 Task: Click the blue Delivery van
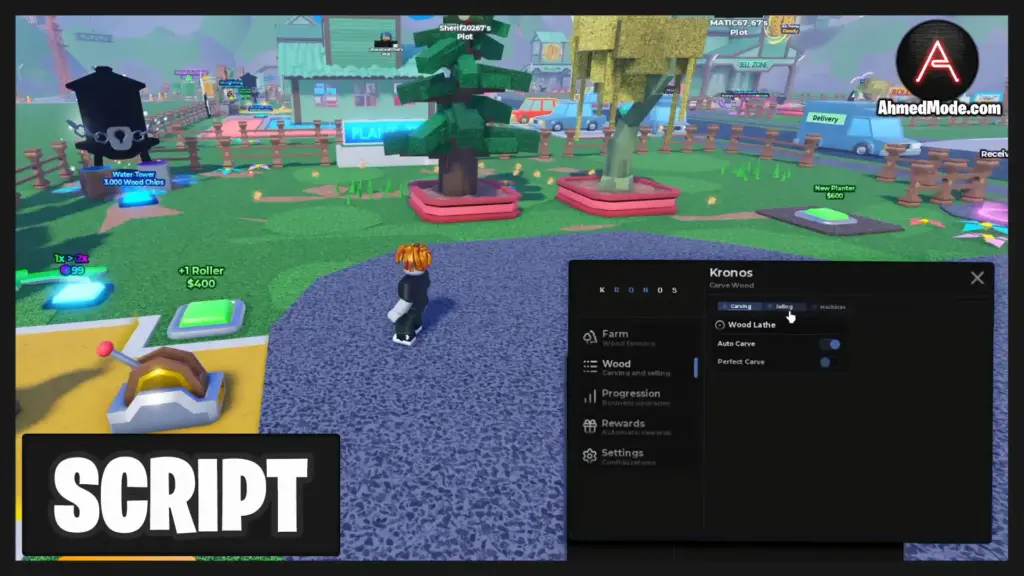pos(859,126)
